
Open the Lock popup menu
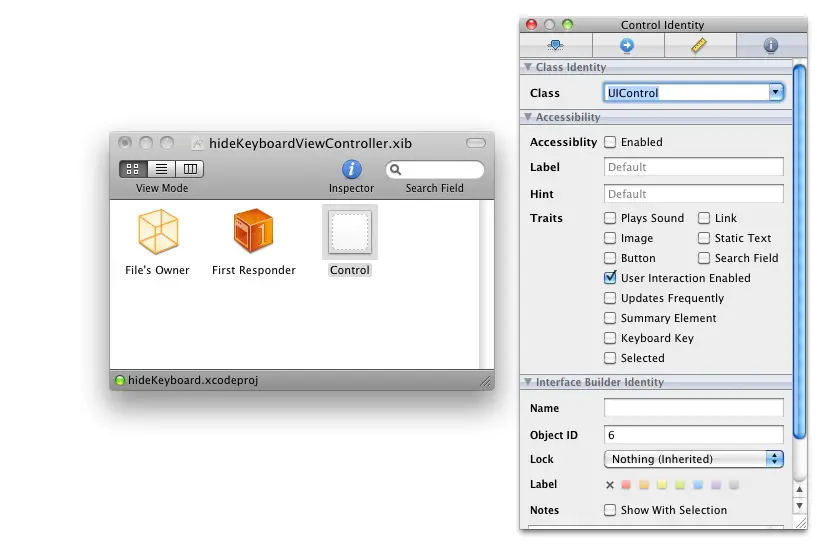[x=693, y=459]
